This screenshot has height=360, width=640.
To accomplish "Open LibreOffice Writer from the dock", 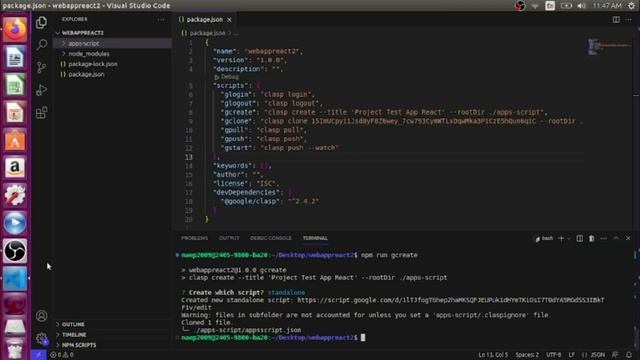I will pyautogui.click(x=15, y=57).
